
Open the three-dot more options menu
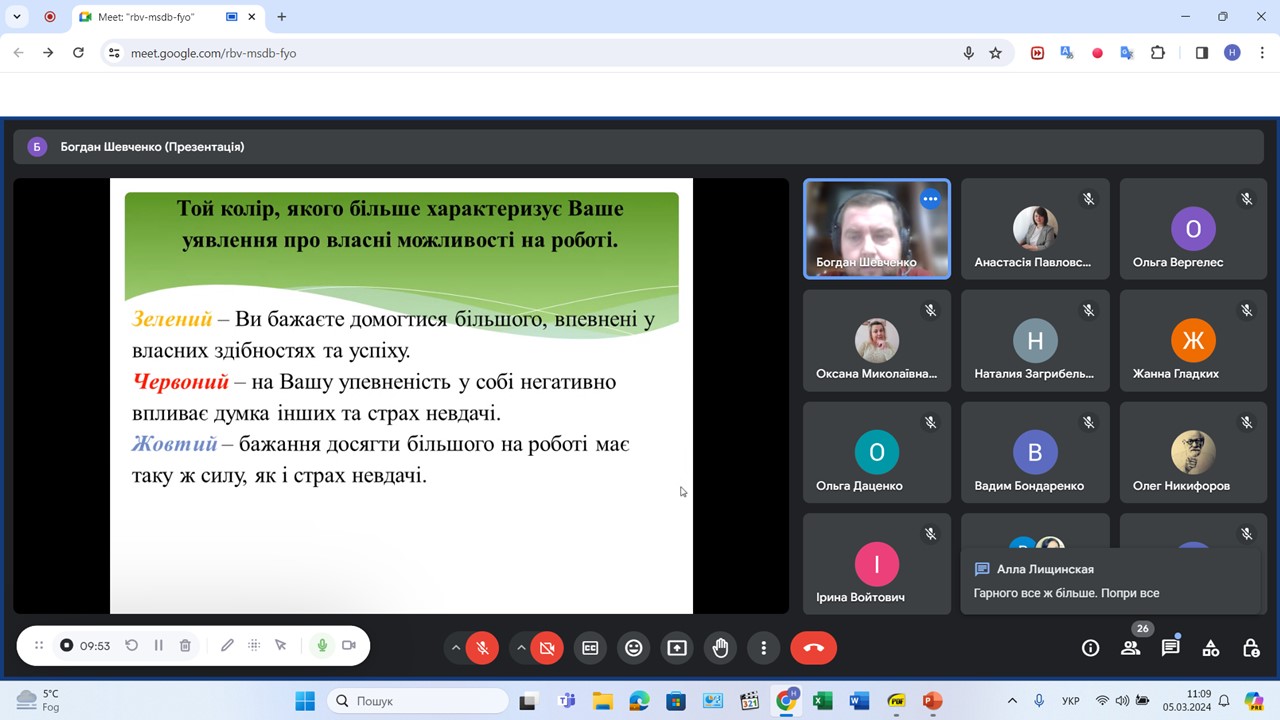[763, 648]
